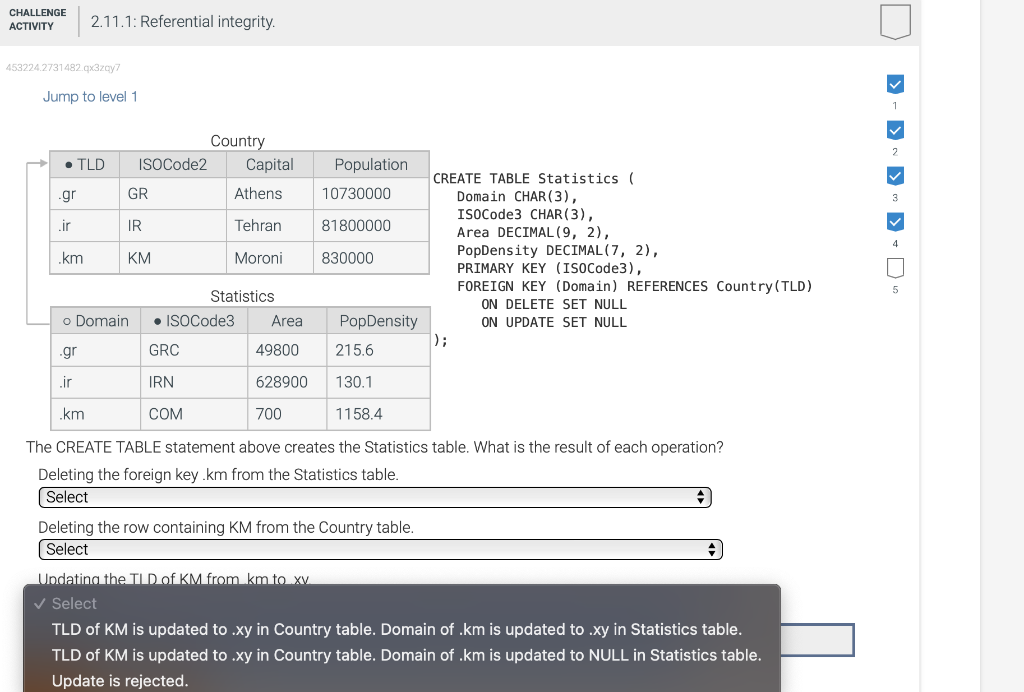Viewport: 1024px width, 692px height.
Task: Click the 1158.4 density cell
Action: coord(378,414)
